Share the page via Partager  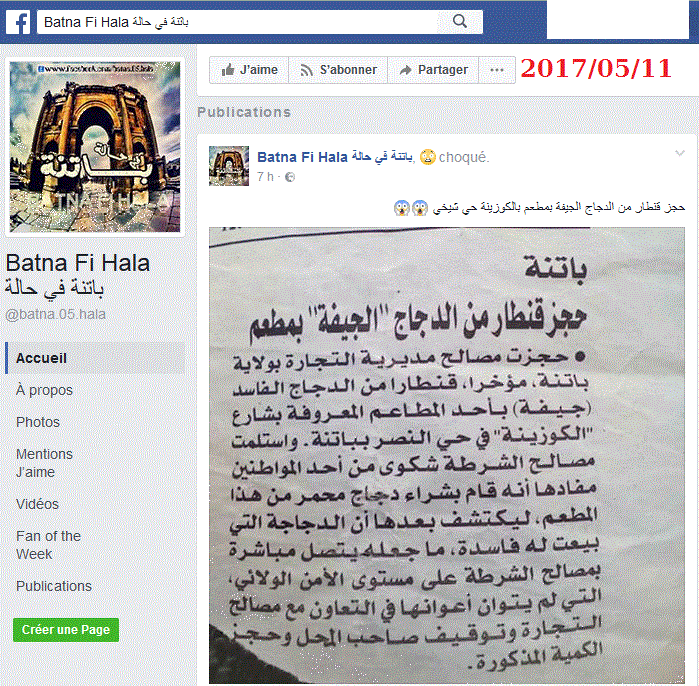pyautogui.click(x=433, y=70)
